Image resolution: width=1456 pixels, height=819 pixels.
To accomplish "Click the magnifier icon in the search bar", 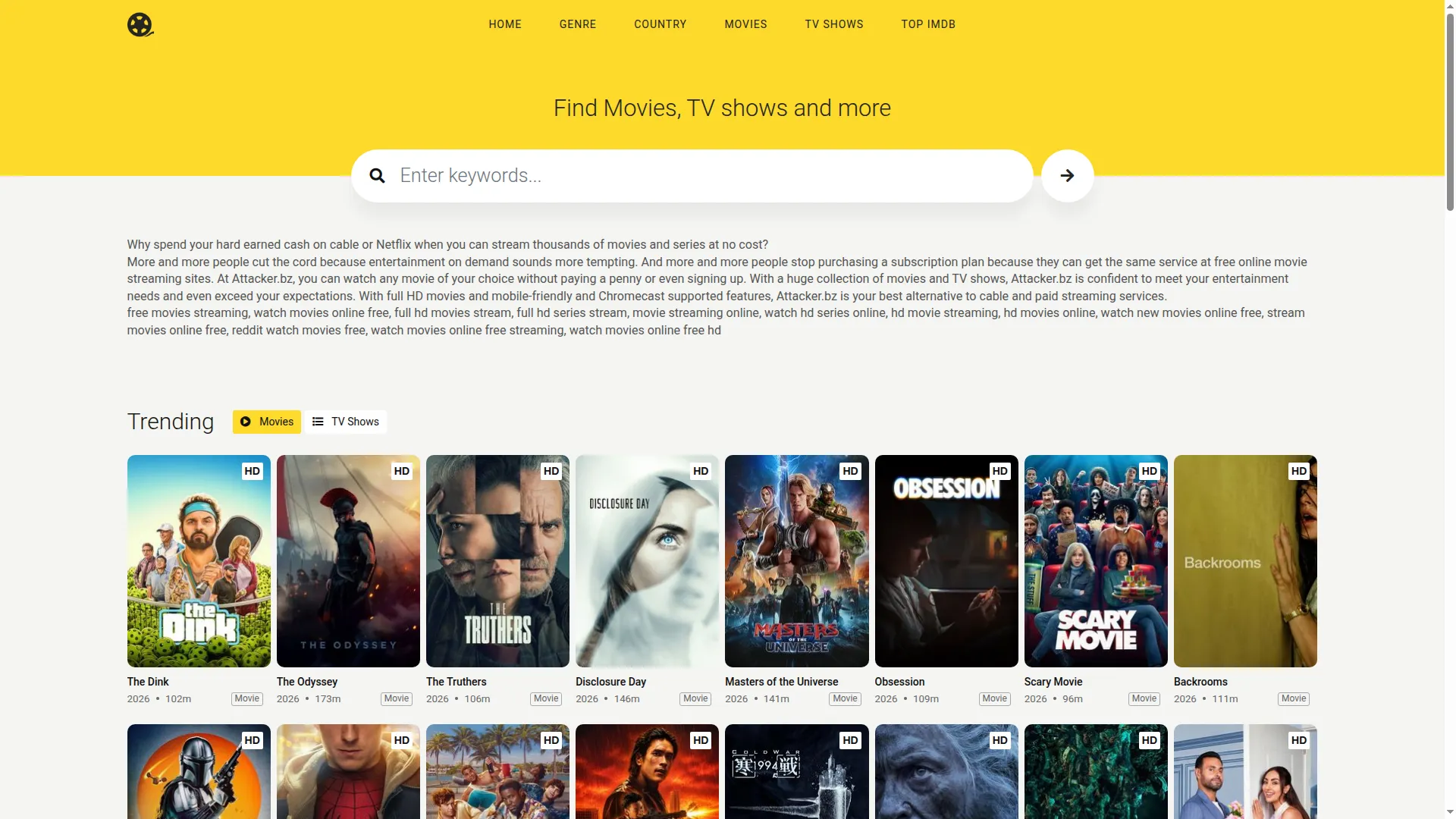I will pos(377,176).
